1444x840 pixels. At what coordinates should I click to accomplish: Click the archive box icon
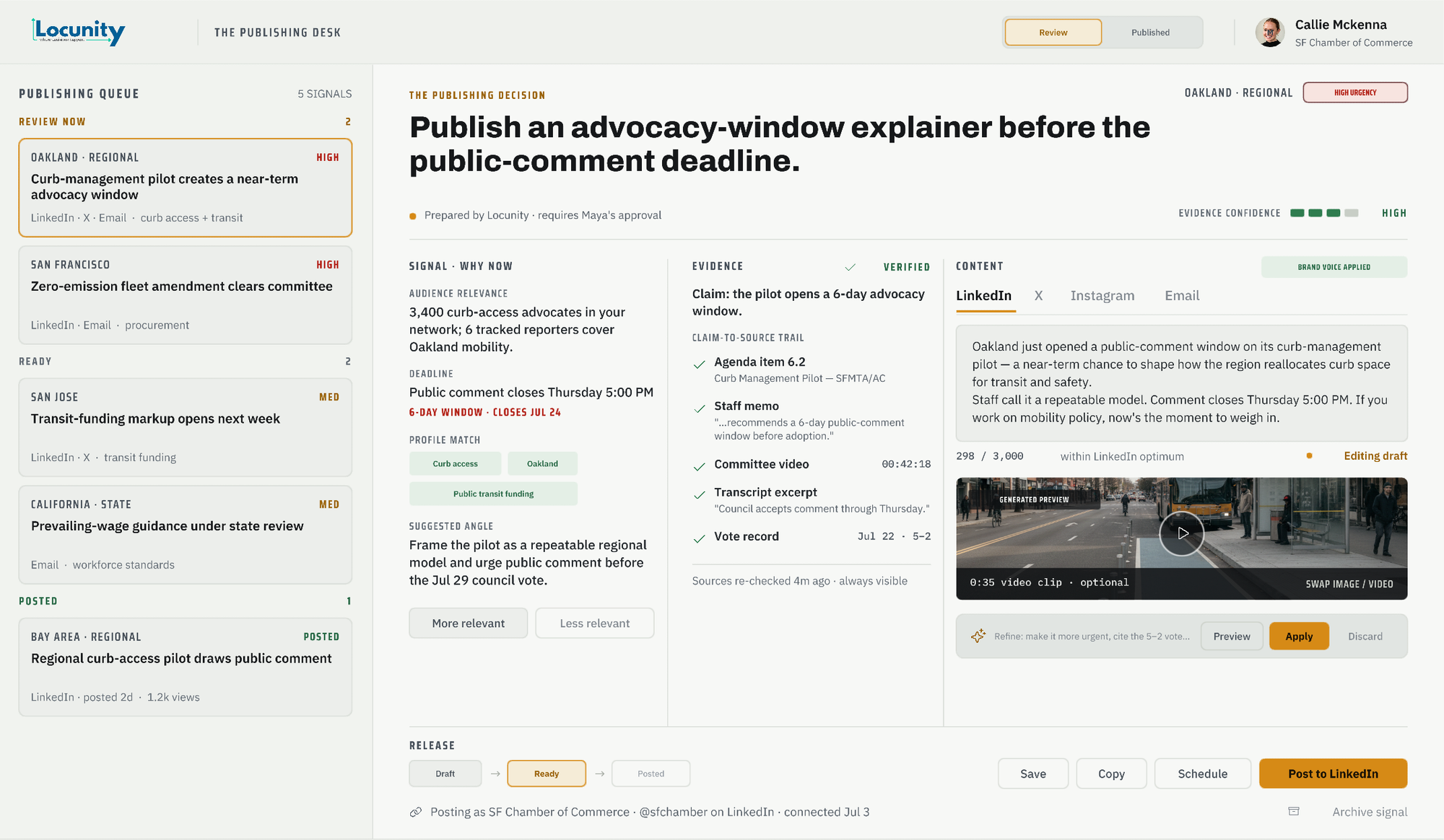coord(1294,811)
